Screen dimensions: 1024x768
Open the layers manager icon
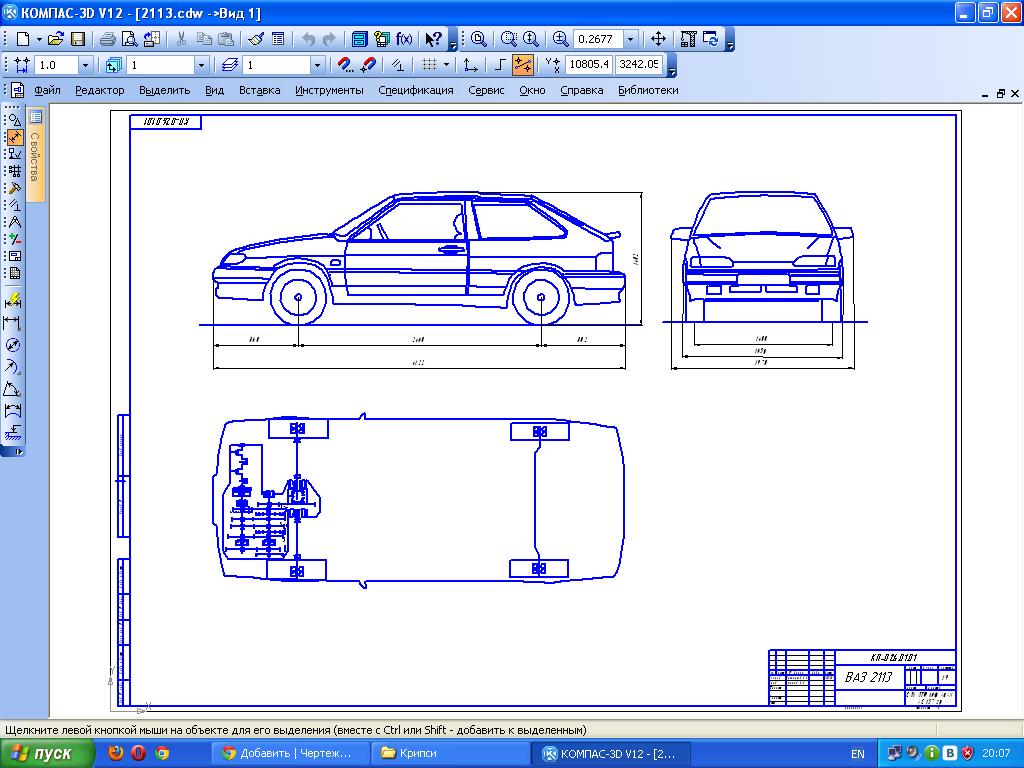[x=229, y=65]
